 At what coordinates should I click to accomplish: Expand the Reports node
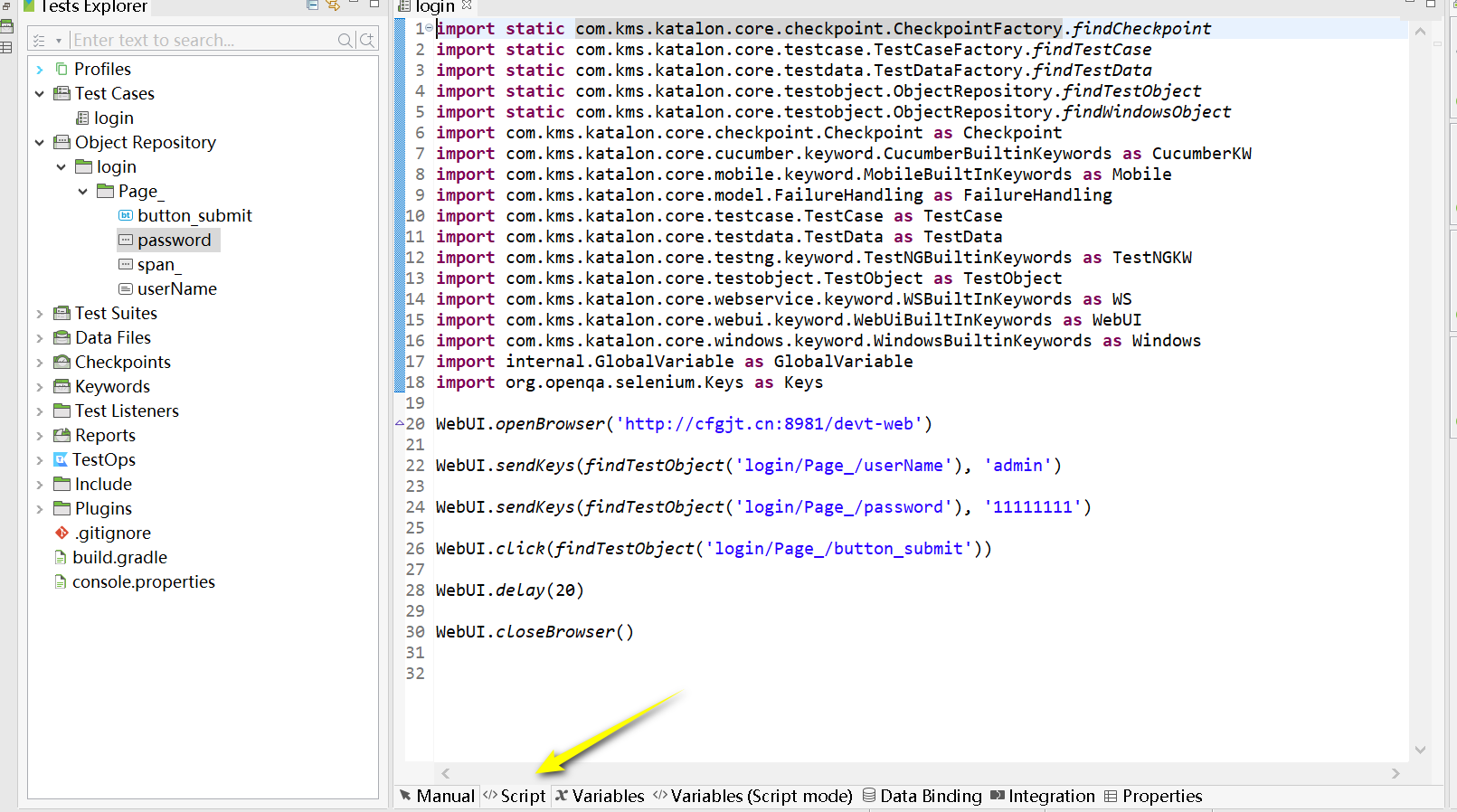39,435
